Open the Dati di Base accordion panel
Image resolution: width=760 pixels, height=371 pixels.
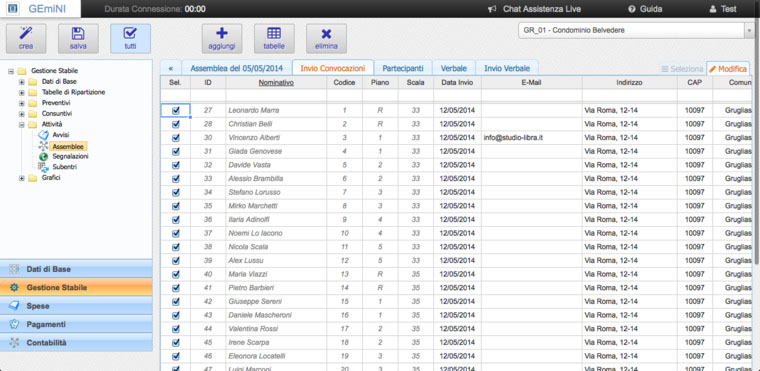click(x=76, y=269)
